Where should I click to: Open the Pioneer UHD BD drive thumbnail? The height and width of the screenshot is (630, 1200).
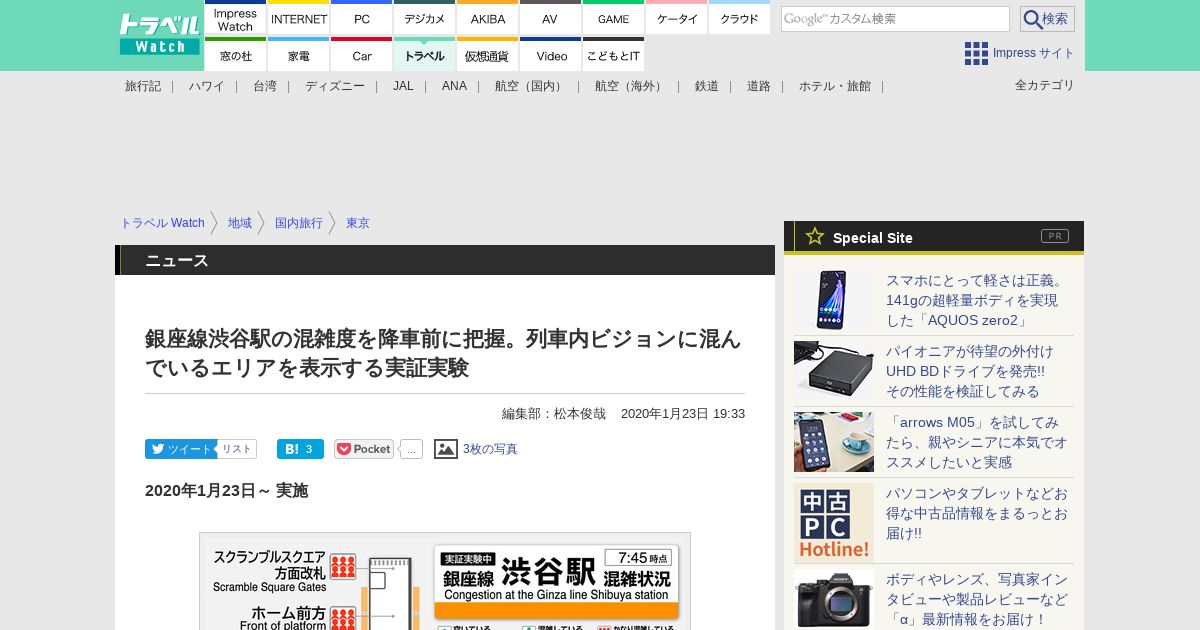[x=834, y=371]
